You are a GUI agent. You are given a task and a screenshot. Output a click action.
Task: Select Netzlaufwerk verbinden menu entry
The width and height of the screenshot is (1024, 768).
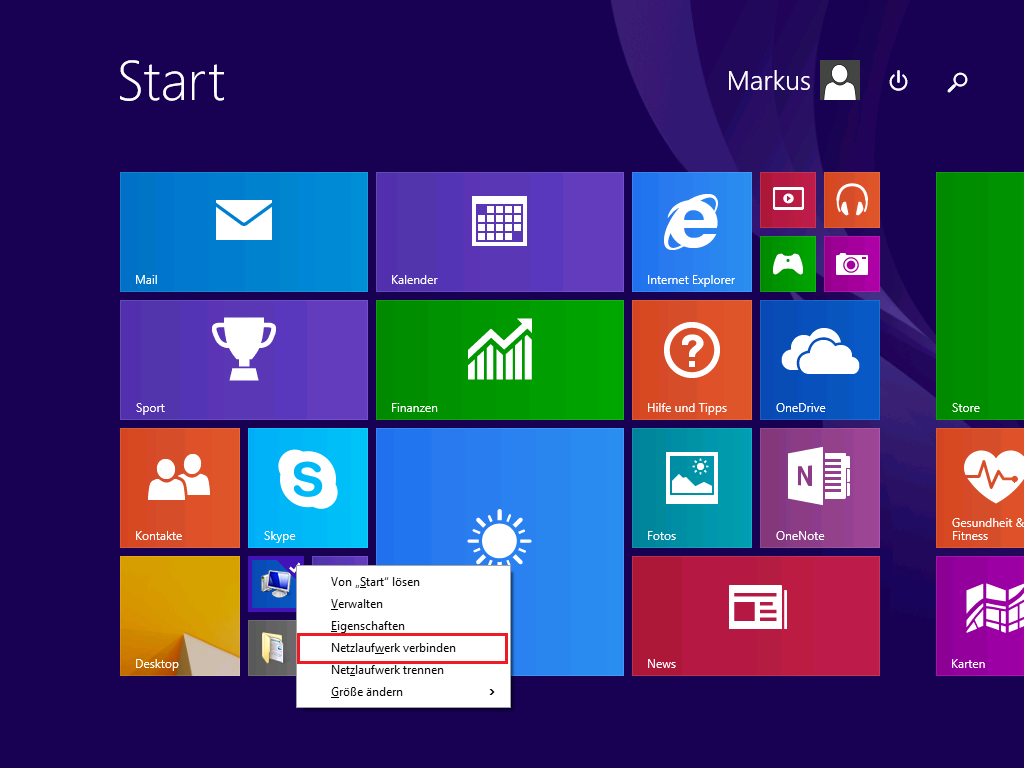click(x=402, y=648)
